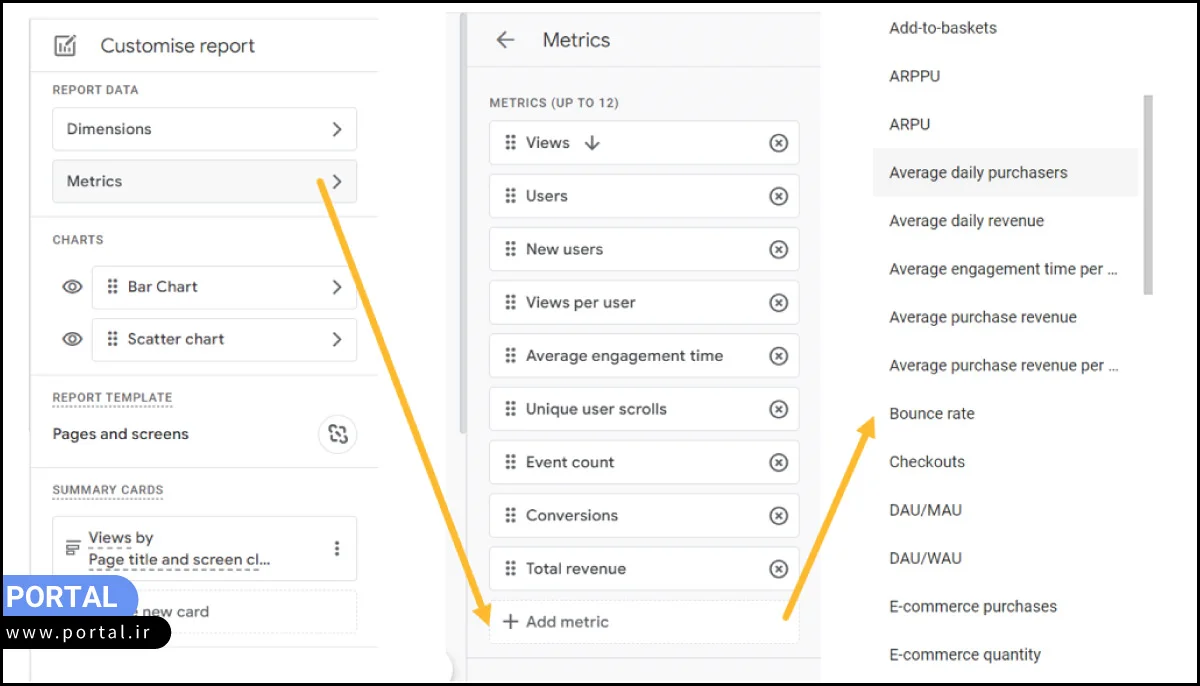1200x686 pixels.
Task: Click the sort arrow next to Views
Action: click(592, 143)
